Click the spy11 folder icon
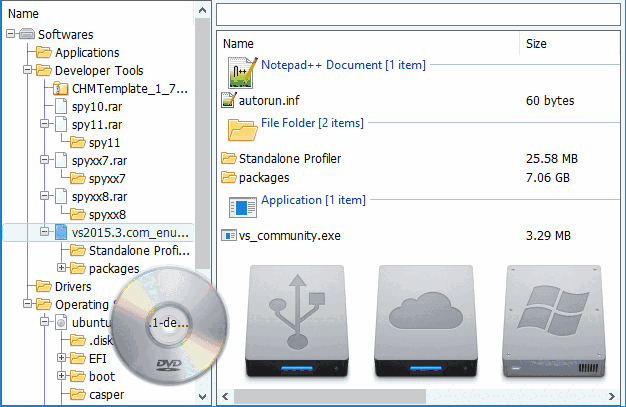The width and height of the screenshot is (626, 407). pyautogui.click(x=77, y=142)
